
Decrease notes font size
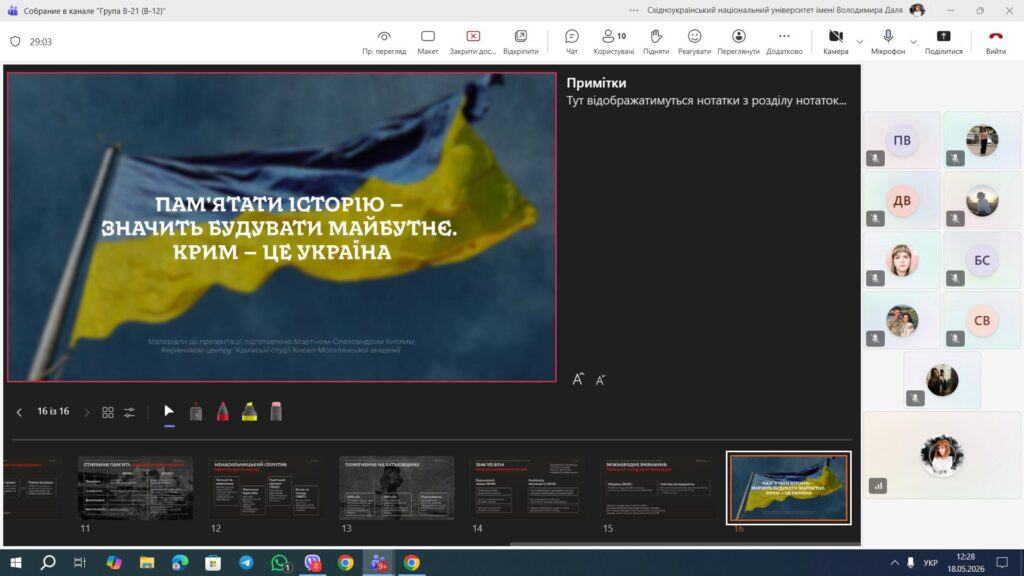pos(600,379)
